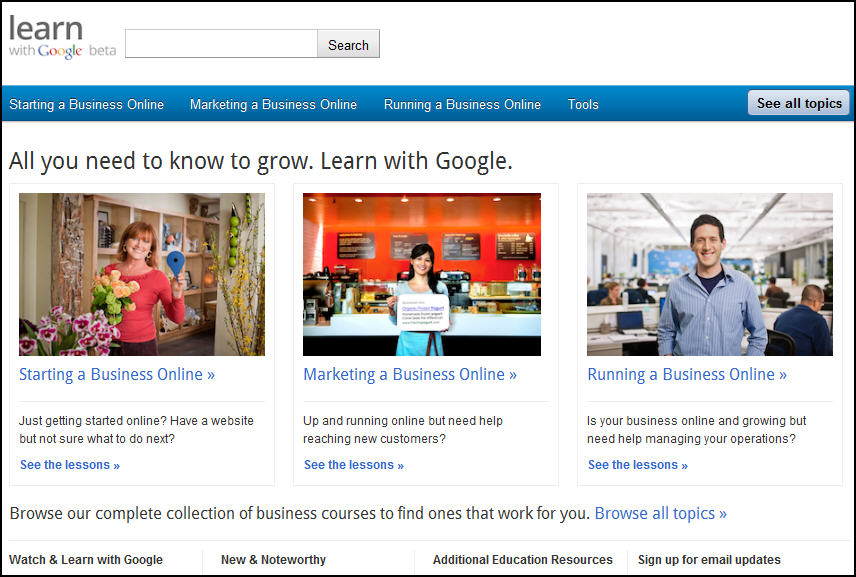Open the office man photo thumbnail

[710, 274]
